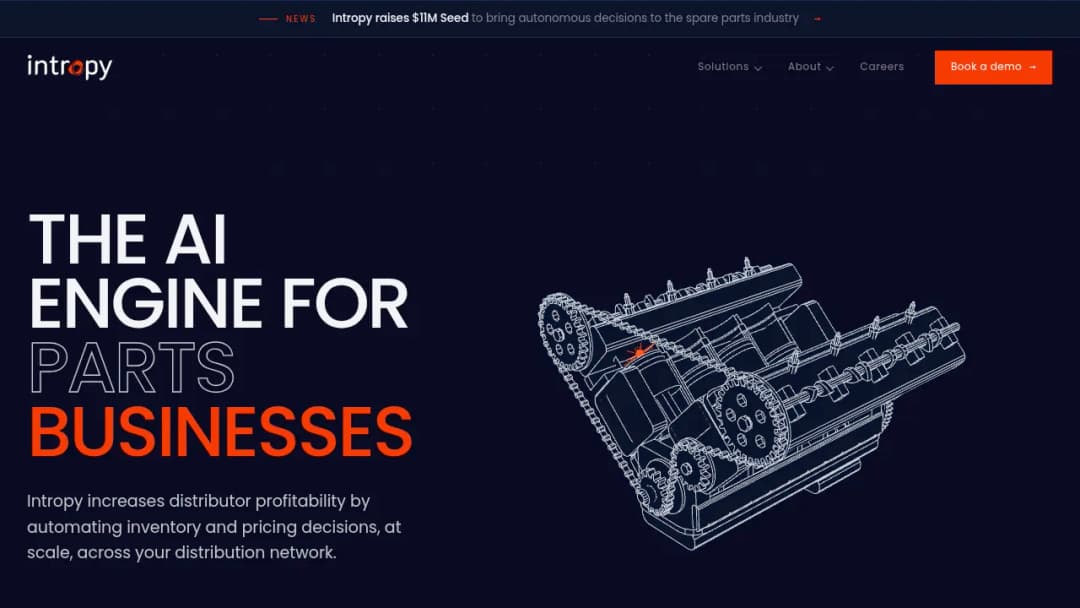Open the About menu
Viewport: 1080px width, 608px height.
tap(811, 67)
